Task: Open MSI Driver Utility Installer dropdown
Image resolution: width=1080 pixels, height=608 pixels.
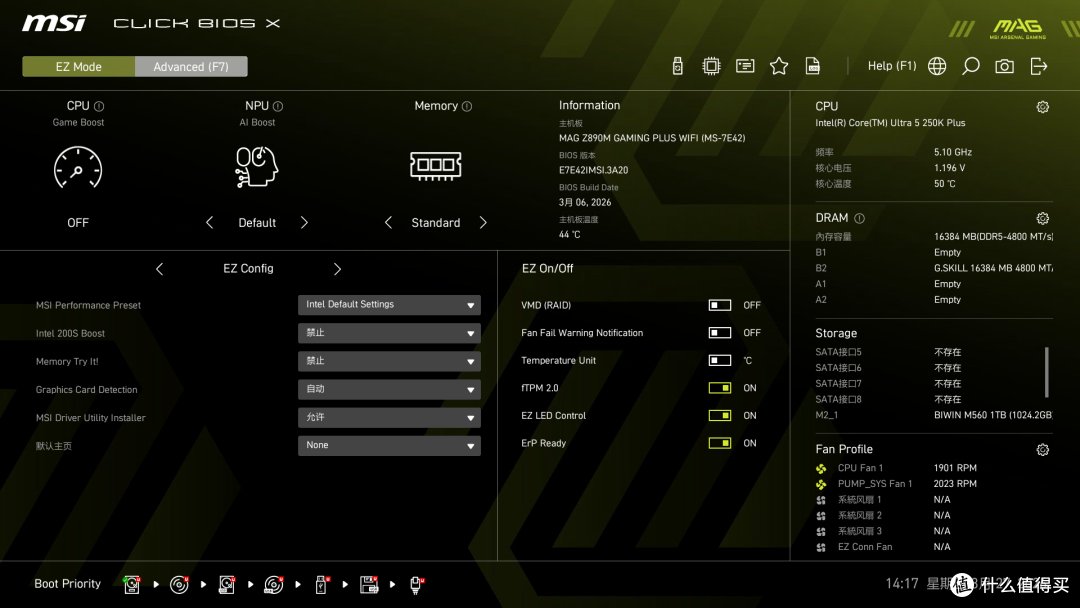Action: coord(389,417)
